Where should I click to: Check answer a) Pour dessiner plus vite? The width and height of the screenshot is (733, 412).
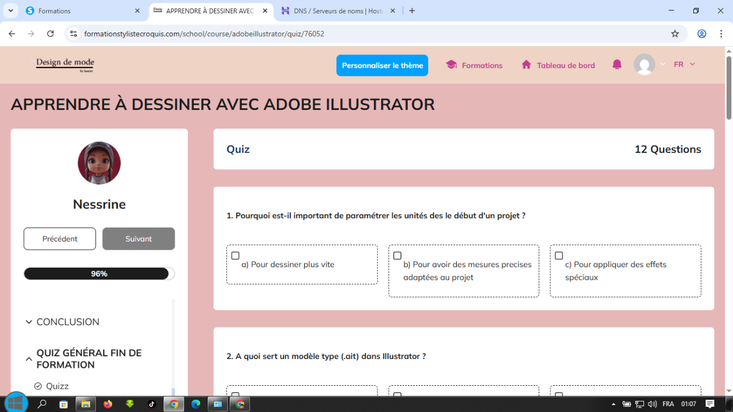(x=235, y=255)
